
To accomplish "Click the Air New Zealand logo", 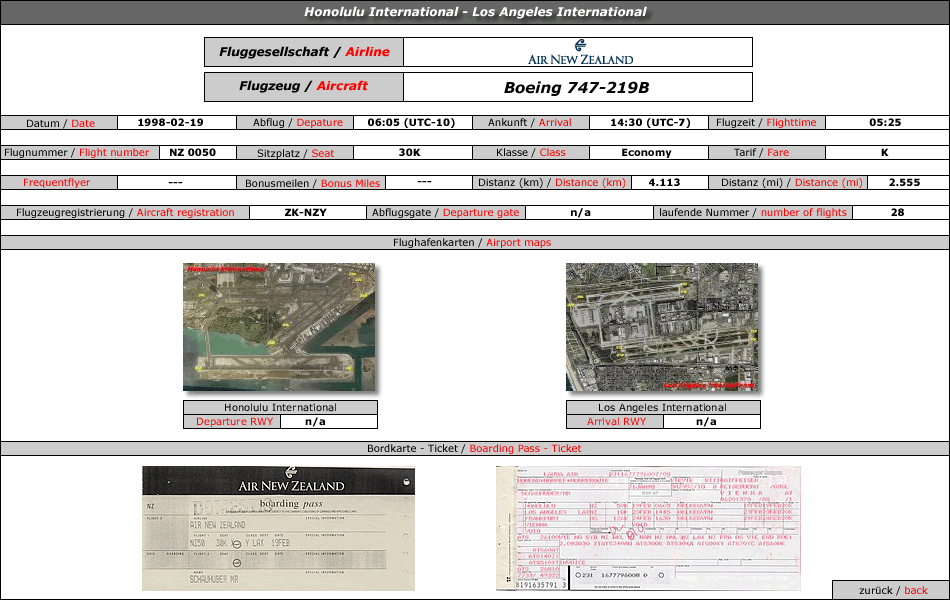I will click(x=580, y=52).
